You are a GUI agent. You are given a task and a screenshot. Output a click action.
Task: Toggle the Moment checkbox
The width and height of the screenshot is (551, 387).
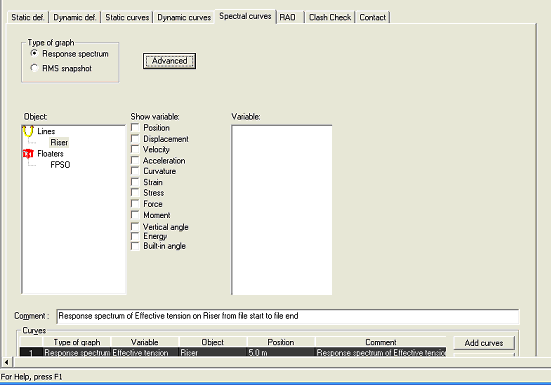pyautogui.click(x=135, y=214)
